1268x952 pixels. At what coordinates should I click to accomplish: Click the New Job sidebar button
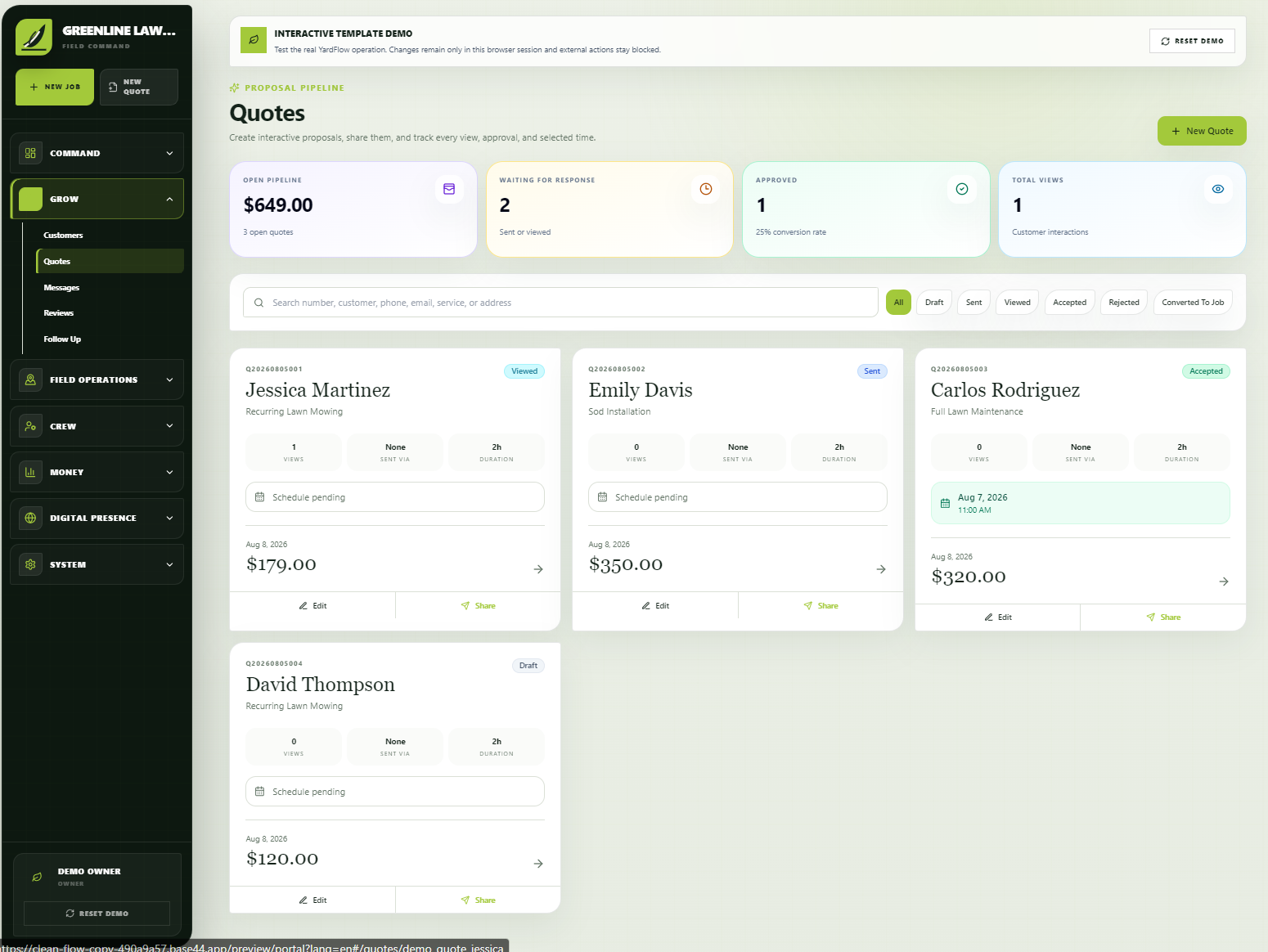pos(55,87)
